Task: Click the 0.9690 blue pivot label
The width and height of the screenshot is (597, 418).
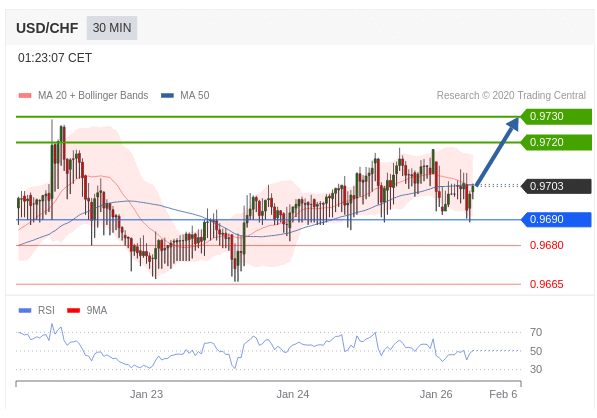Action: click(x=556, y=219)
